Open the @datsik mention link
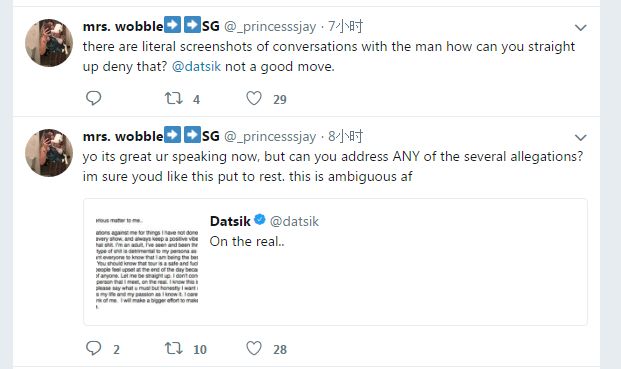 196,67
